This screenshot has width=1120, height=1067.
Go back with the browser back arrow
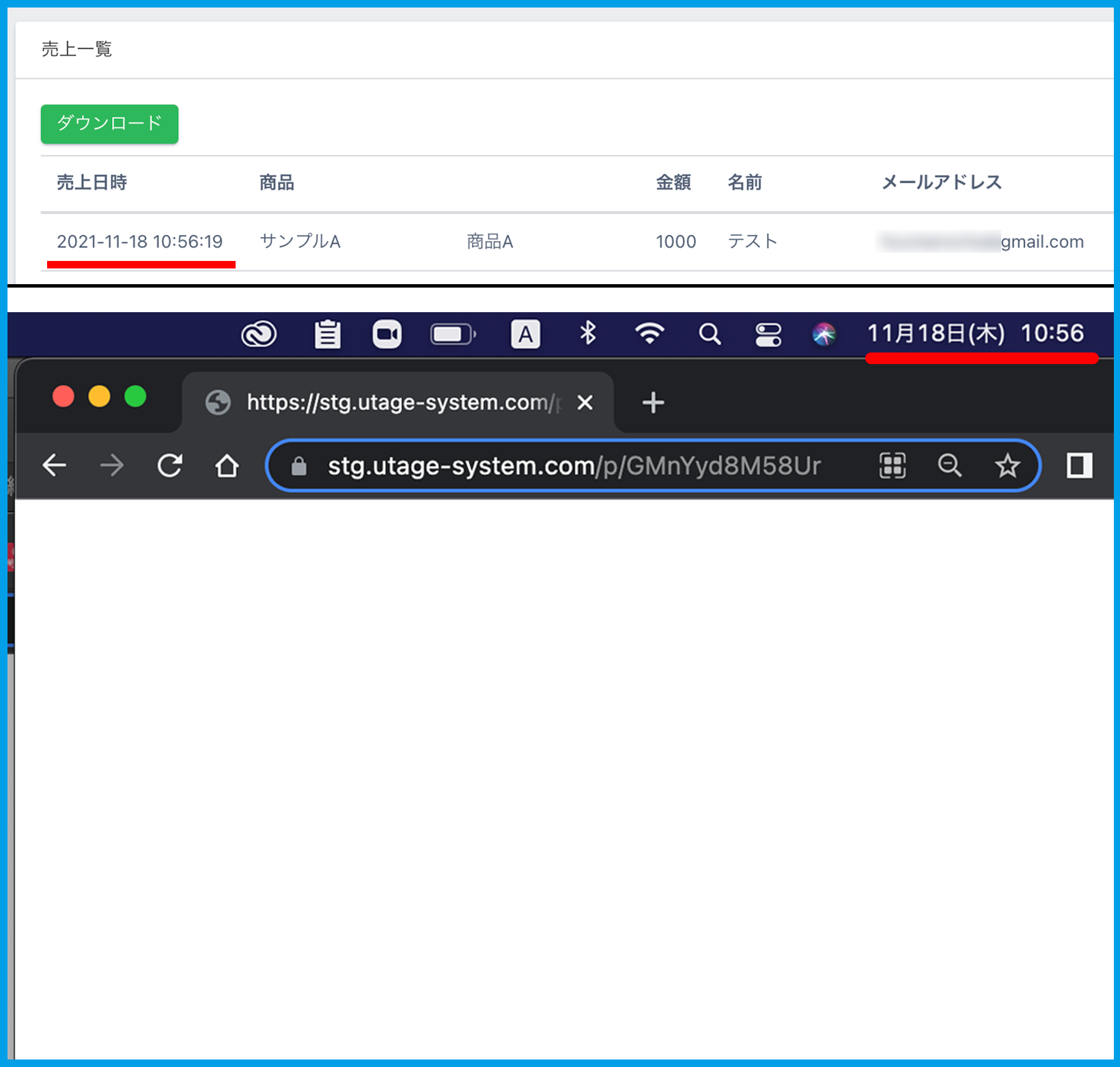tap(54, 466)
